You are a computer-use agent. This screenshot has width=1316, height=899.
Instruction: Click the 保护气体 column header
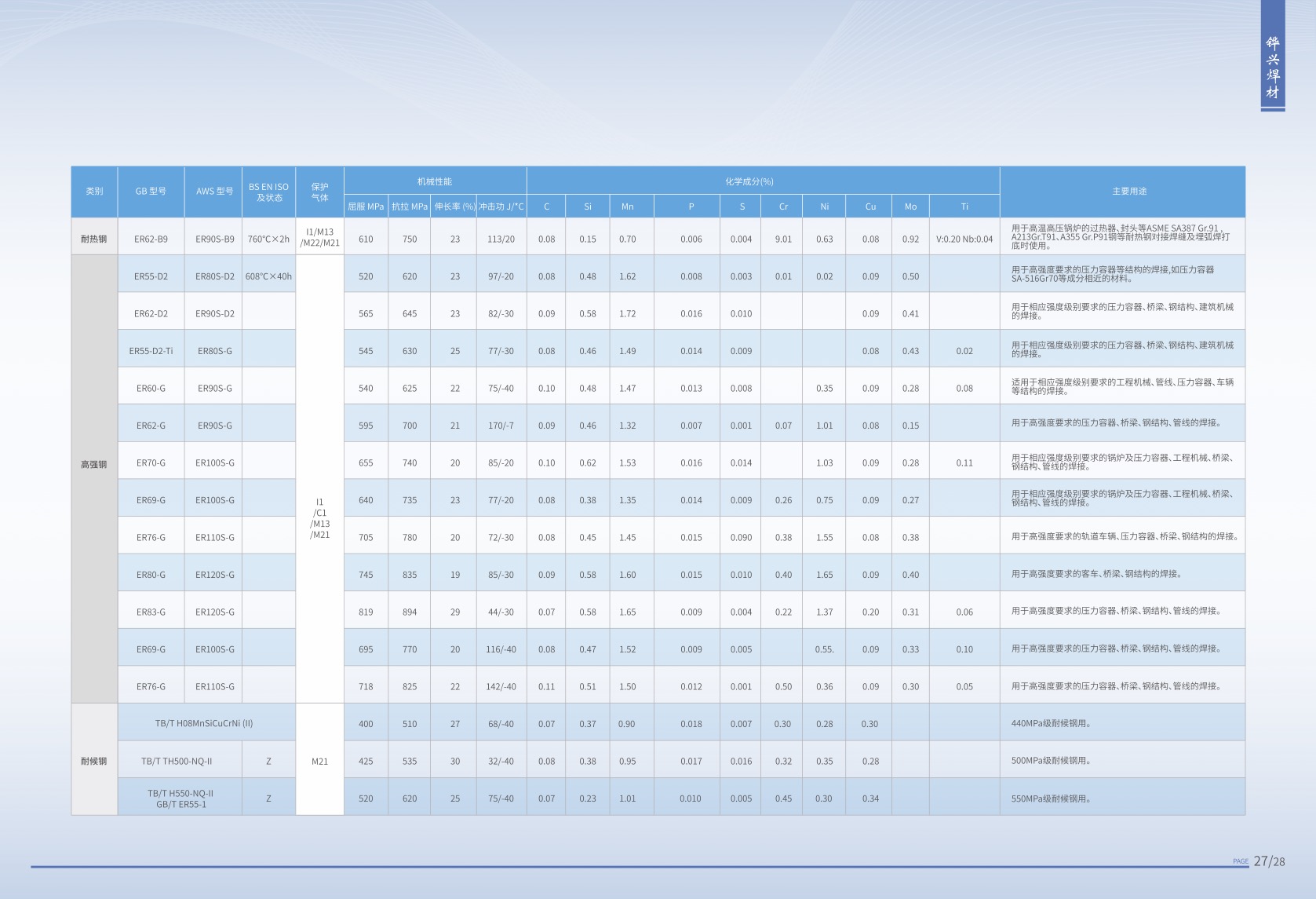(x=319, y=192)
